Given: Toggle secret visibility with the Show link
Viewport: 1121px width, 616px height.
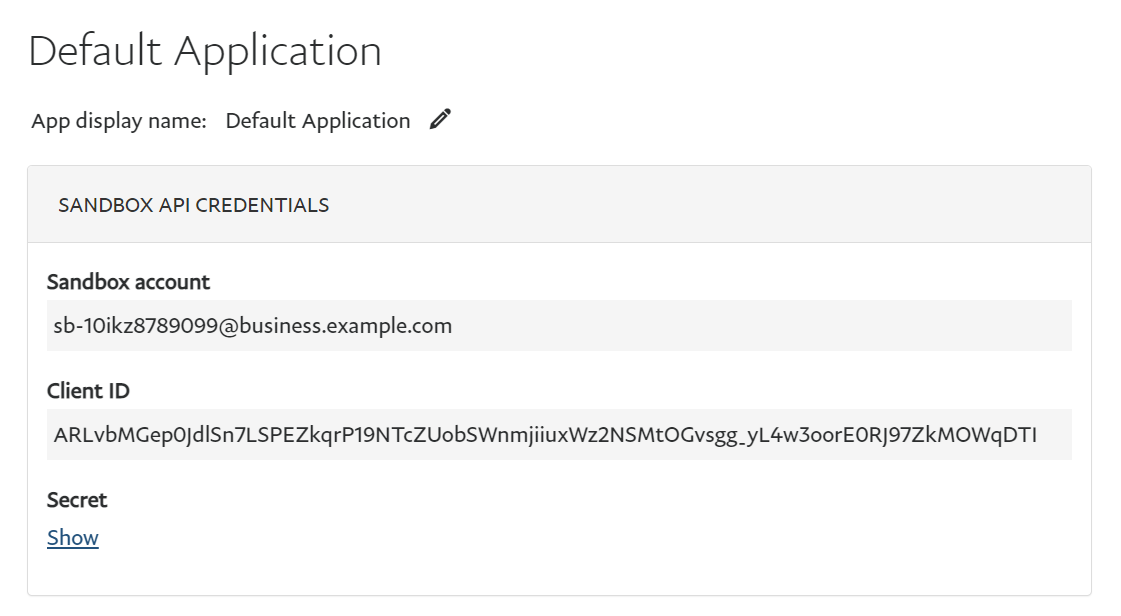Looking at the screenshot, I should tap(72, 537).
